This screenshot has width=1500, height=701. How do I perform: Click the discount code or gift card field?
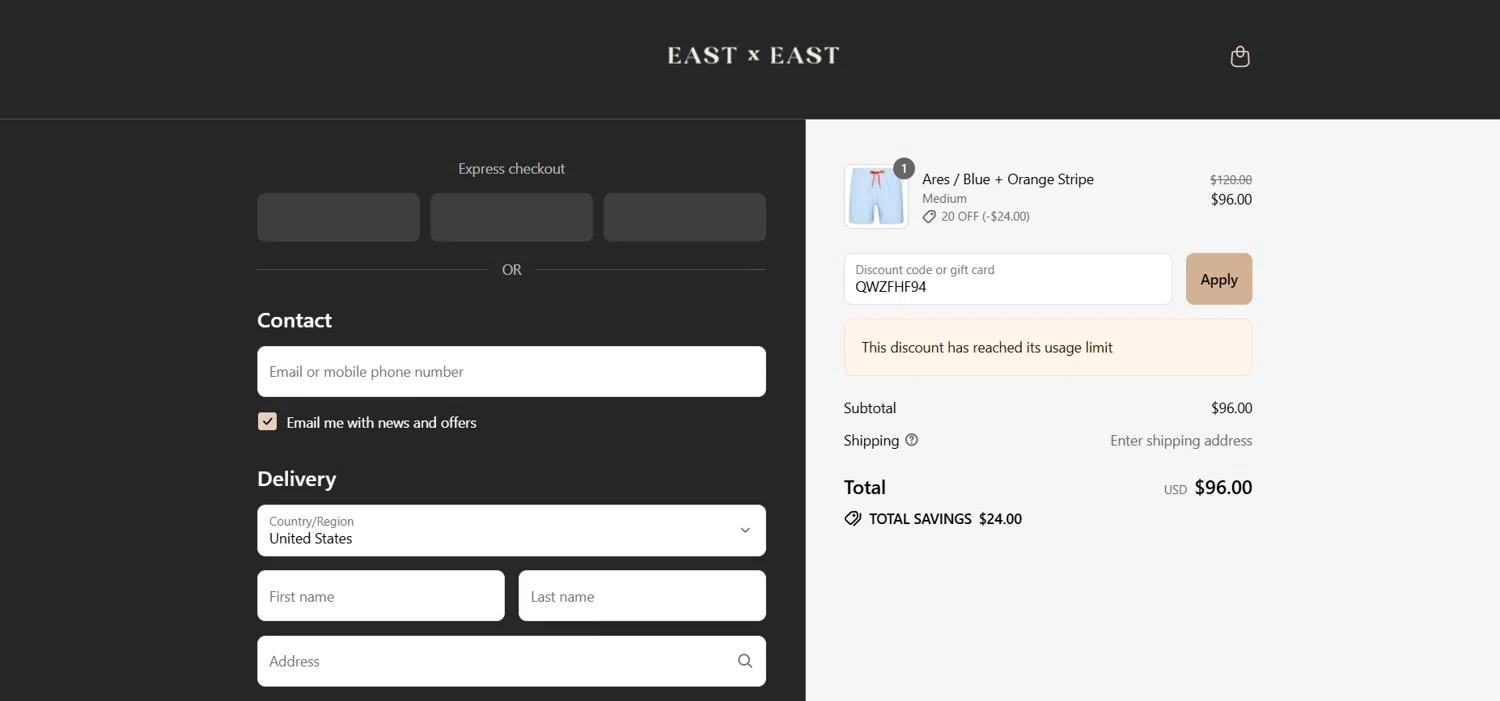click(1008, 279)
